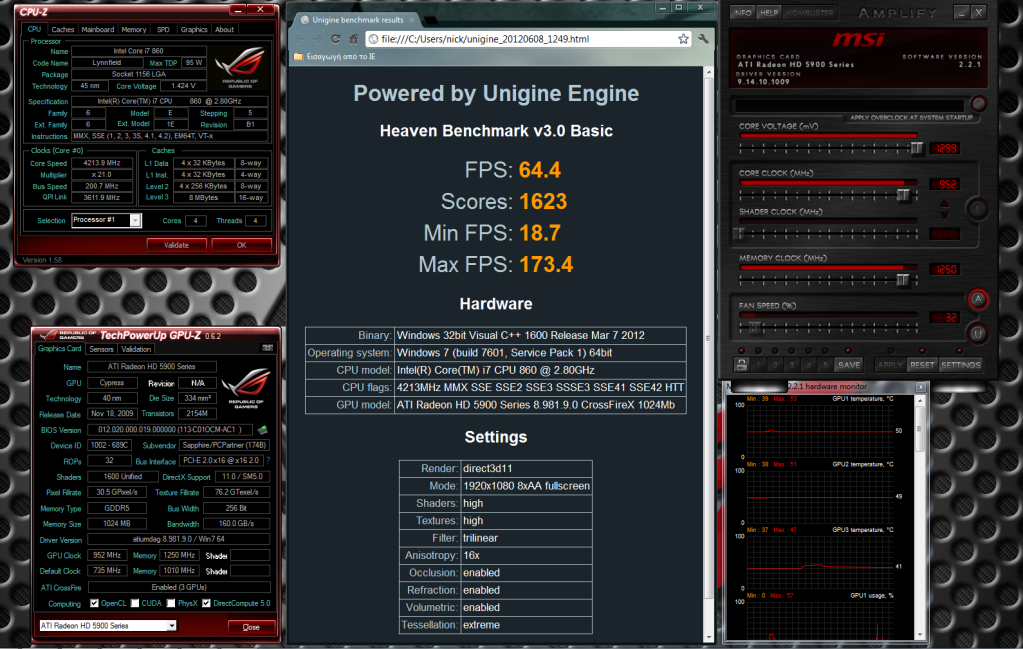The image size is (1023, 649).
Task: Toggle the DirectCompute 5.0 checkbox
Action: pos(206,603)
